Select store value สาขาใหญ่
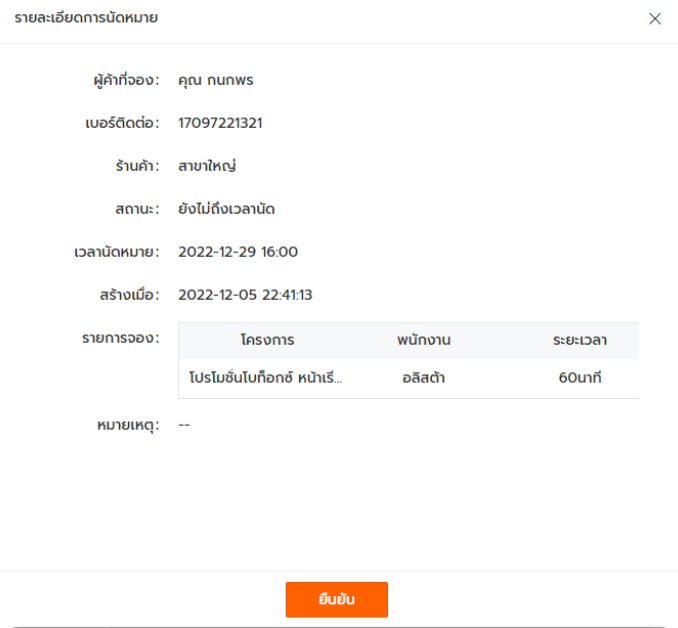This screenshot has height=628, width=678. coord(207,166)
